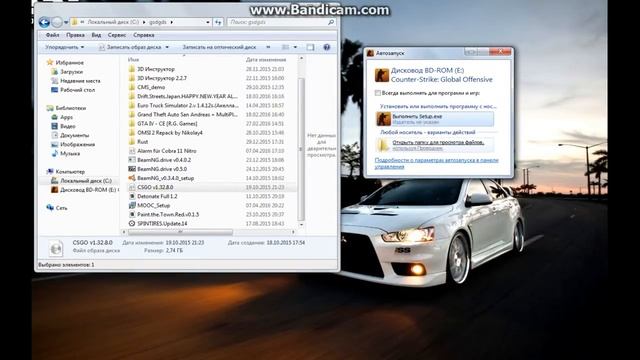Select the BeamNG.drive v0.5.0 file
This screenshot has width=640, height=360.
point(162,169)
